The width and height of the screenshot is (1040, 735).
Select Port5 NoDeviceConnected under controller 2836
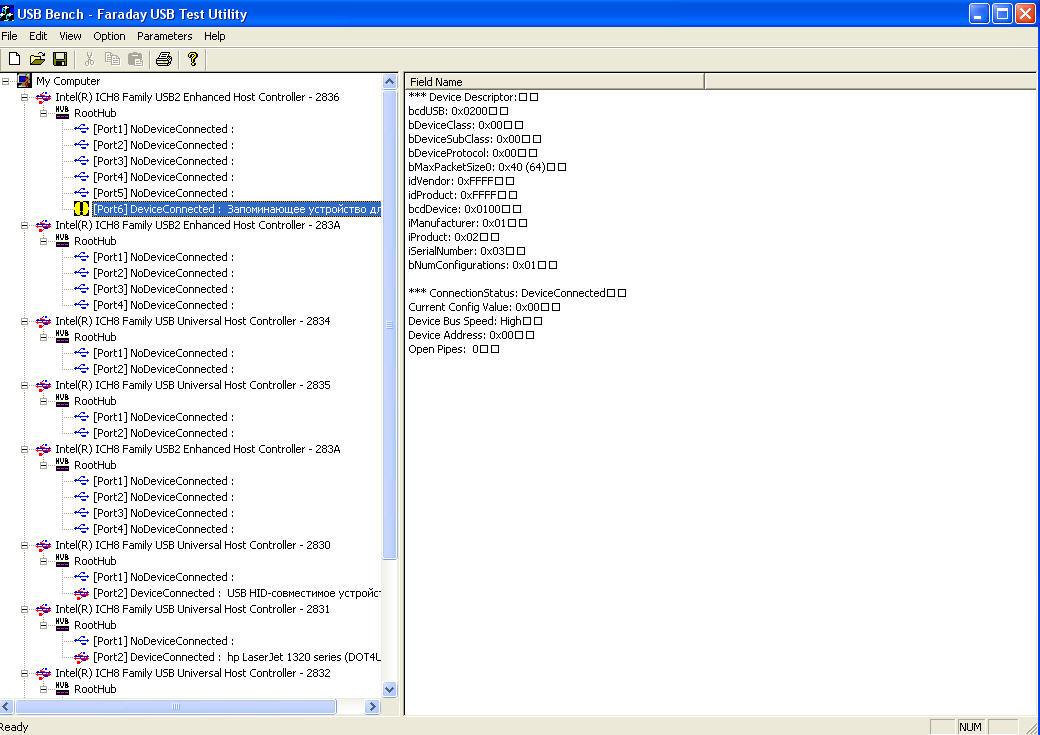coord(163,193)
